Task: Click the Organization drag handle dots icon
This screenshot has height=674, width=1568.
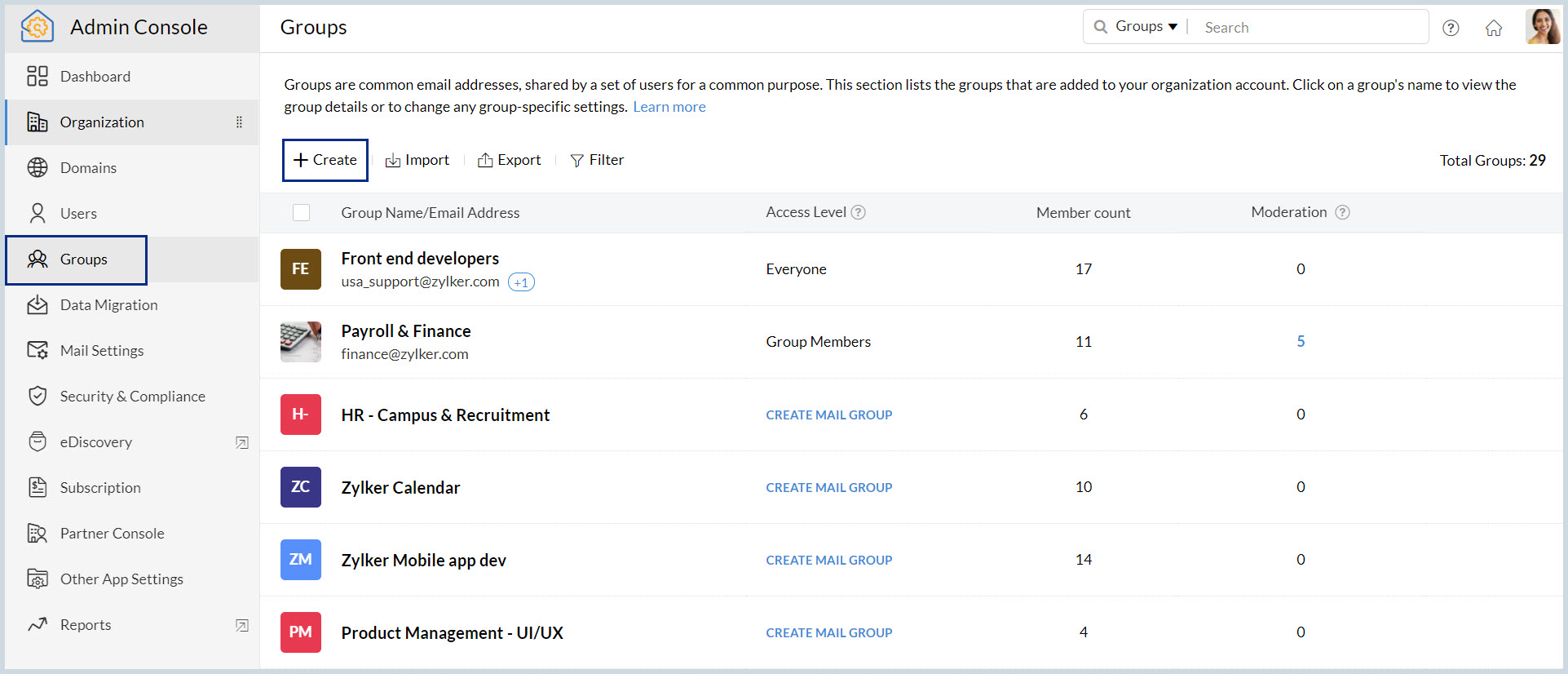Action: [239, 122]
